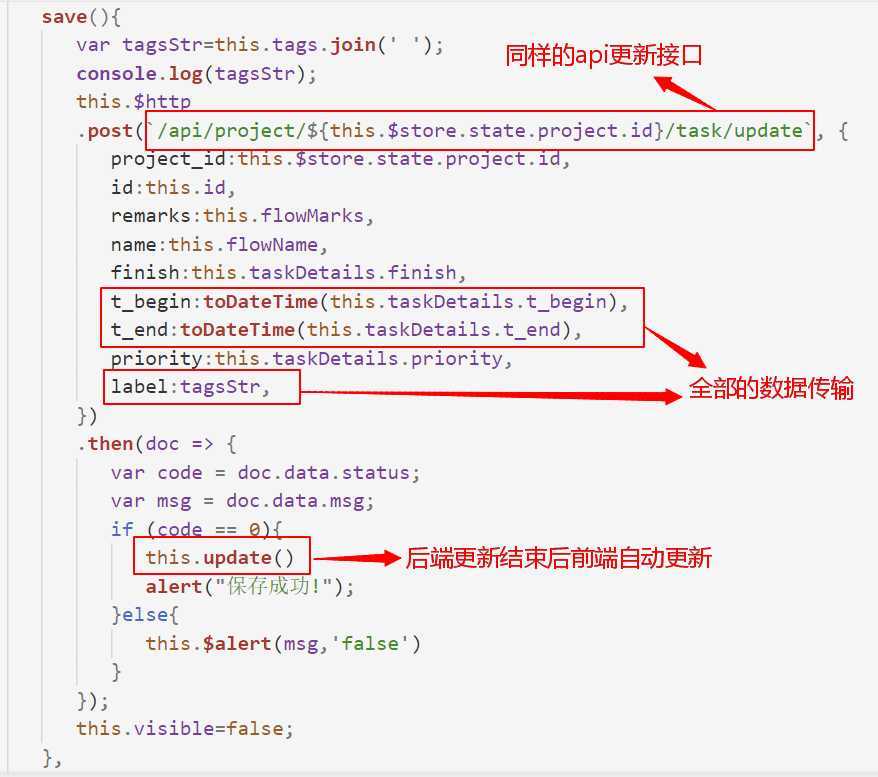Click the var msg = doc.data.msg line

click(242, 500)
